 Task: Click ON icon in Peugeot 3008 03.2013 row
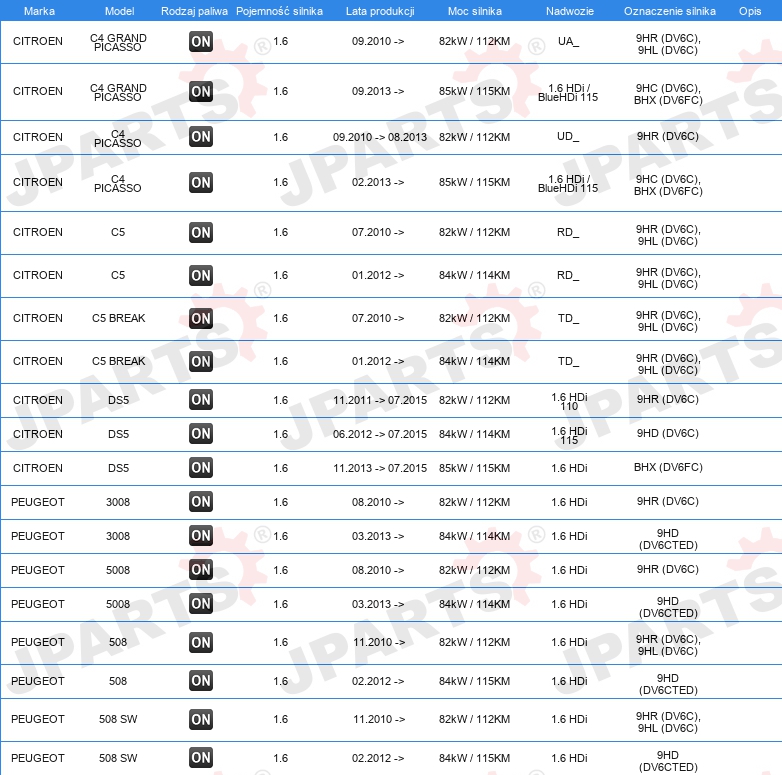pos(201,536)
